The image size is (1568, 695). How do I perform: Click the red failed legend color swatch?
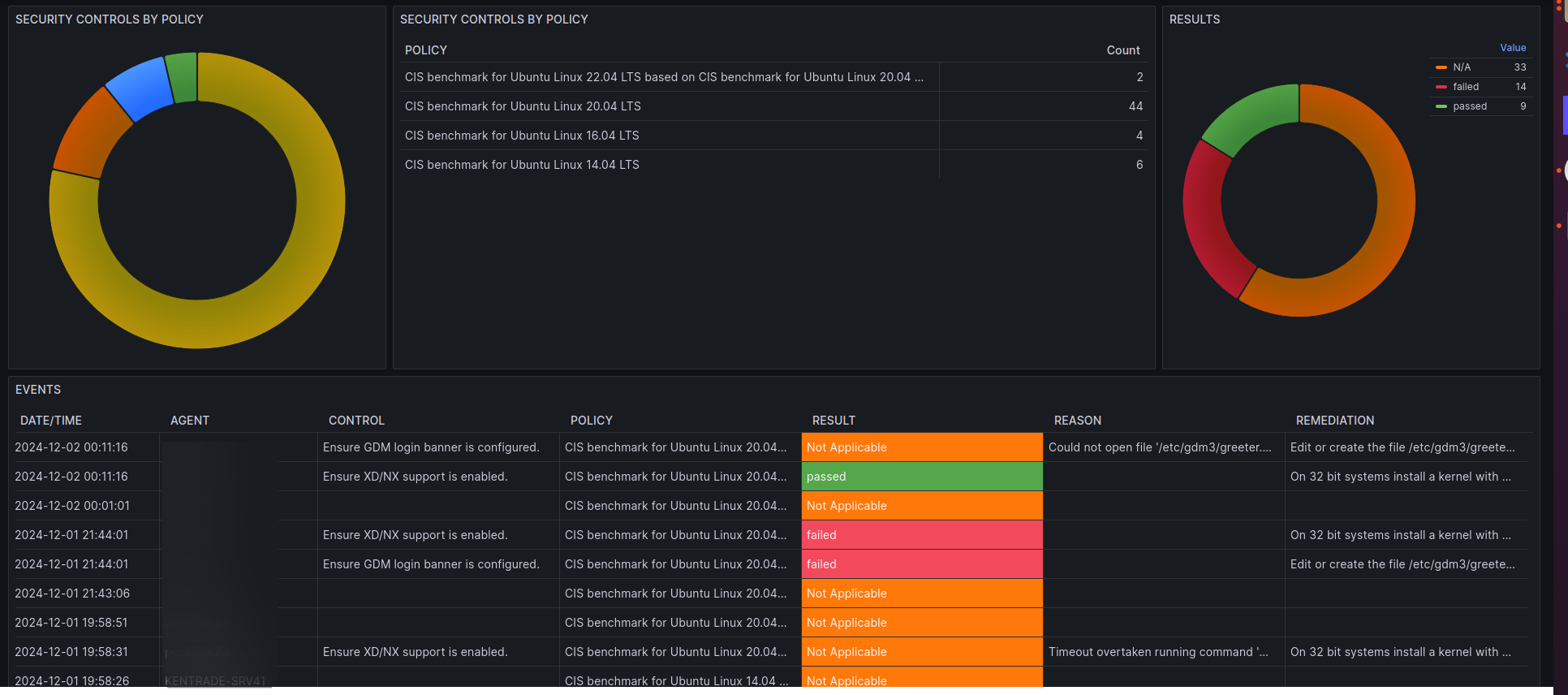click(x=1441, y=87)
